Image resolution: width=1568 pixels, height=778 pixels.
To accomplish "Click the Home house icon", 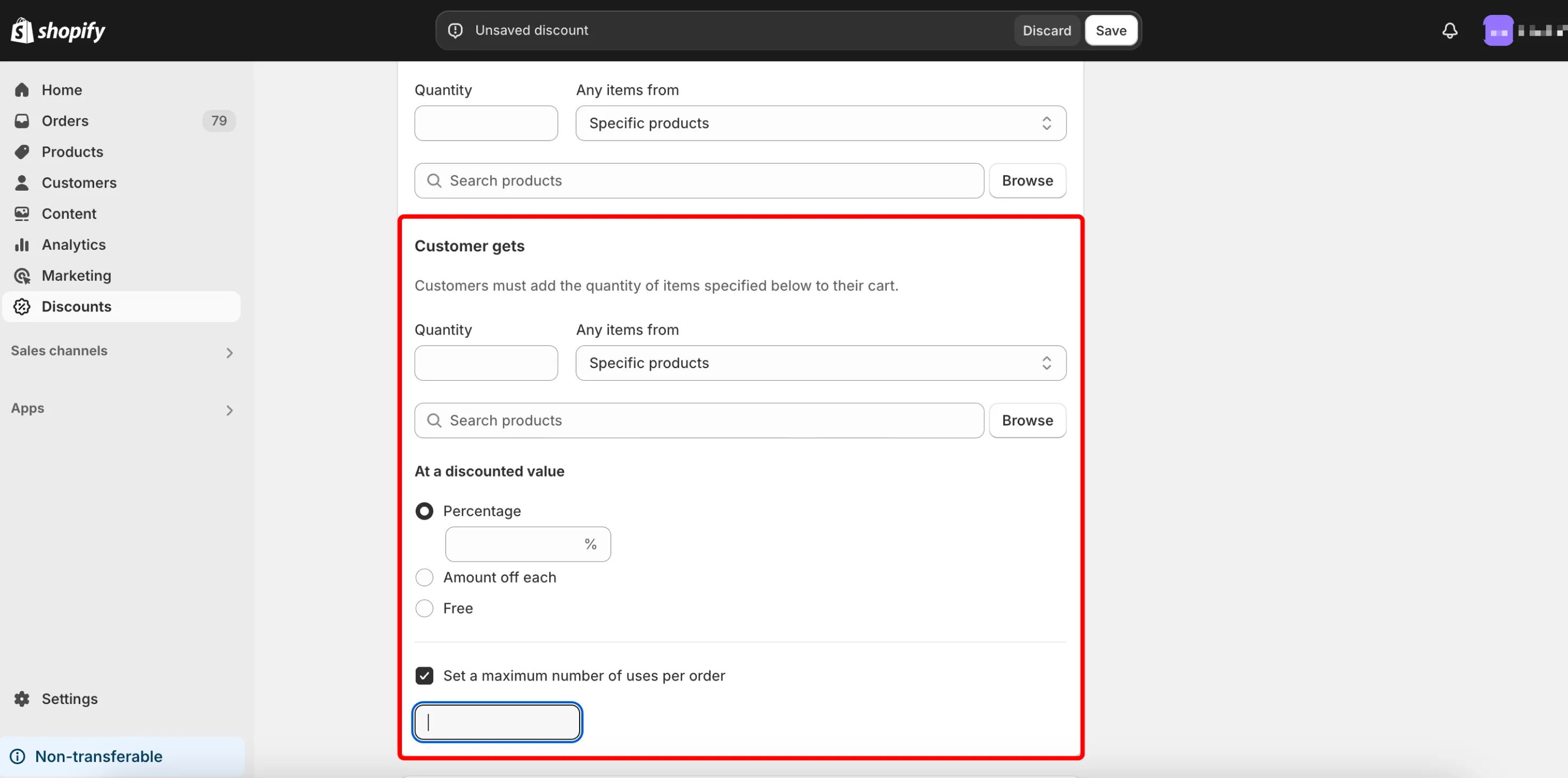I will [22, 90].
